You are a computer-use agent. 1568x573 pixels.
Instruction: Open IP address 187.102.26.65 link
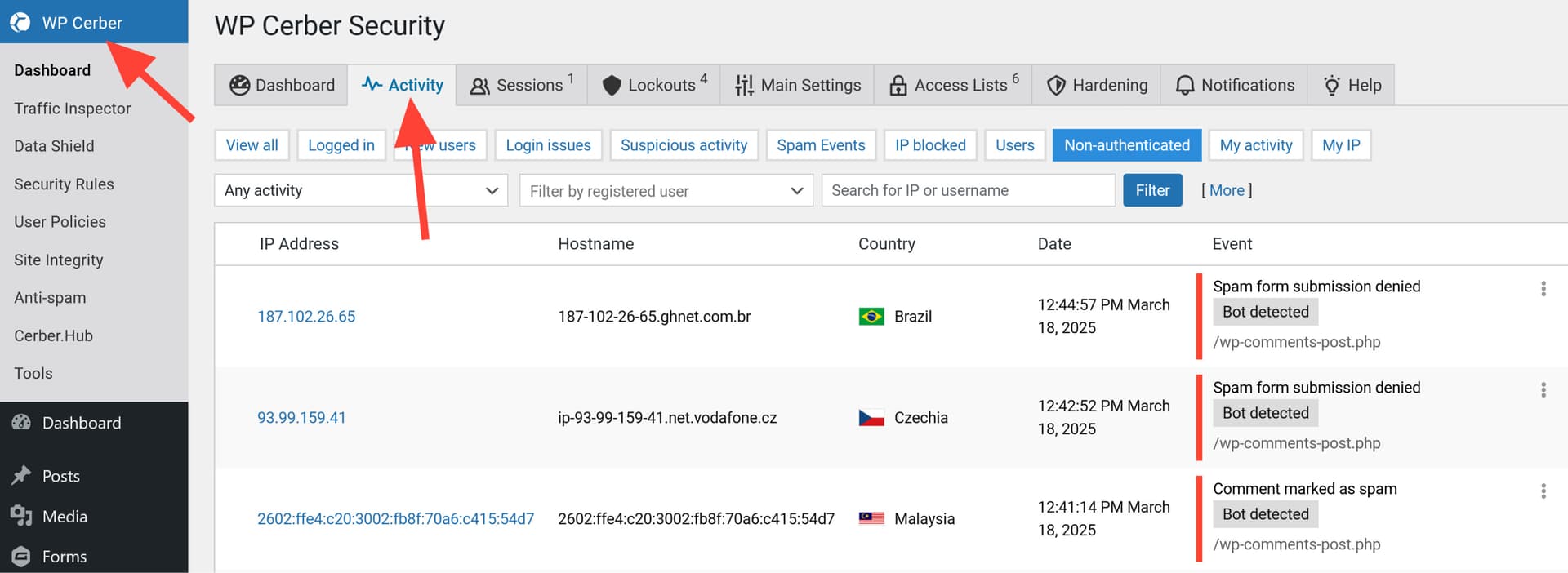click(x=306, y=316)
